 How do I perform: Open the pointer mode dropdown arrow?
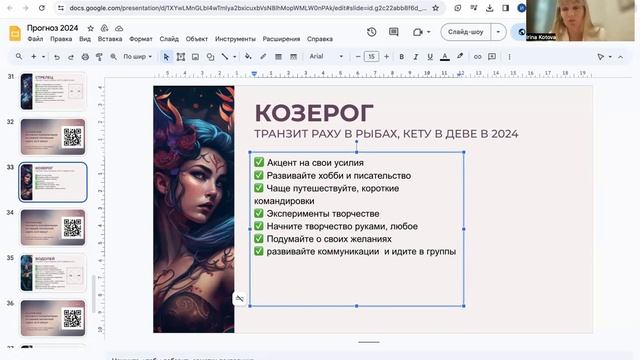pyautogui.click(x=610, y=57)
